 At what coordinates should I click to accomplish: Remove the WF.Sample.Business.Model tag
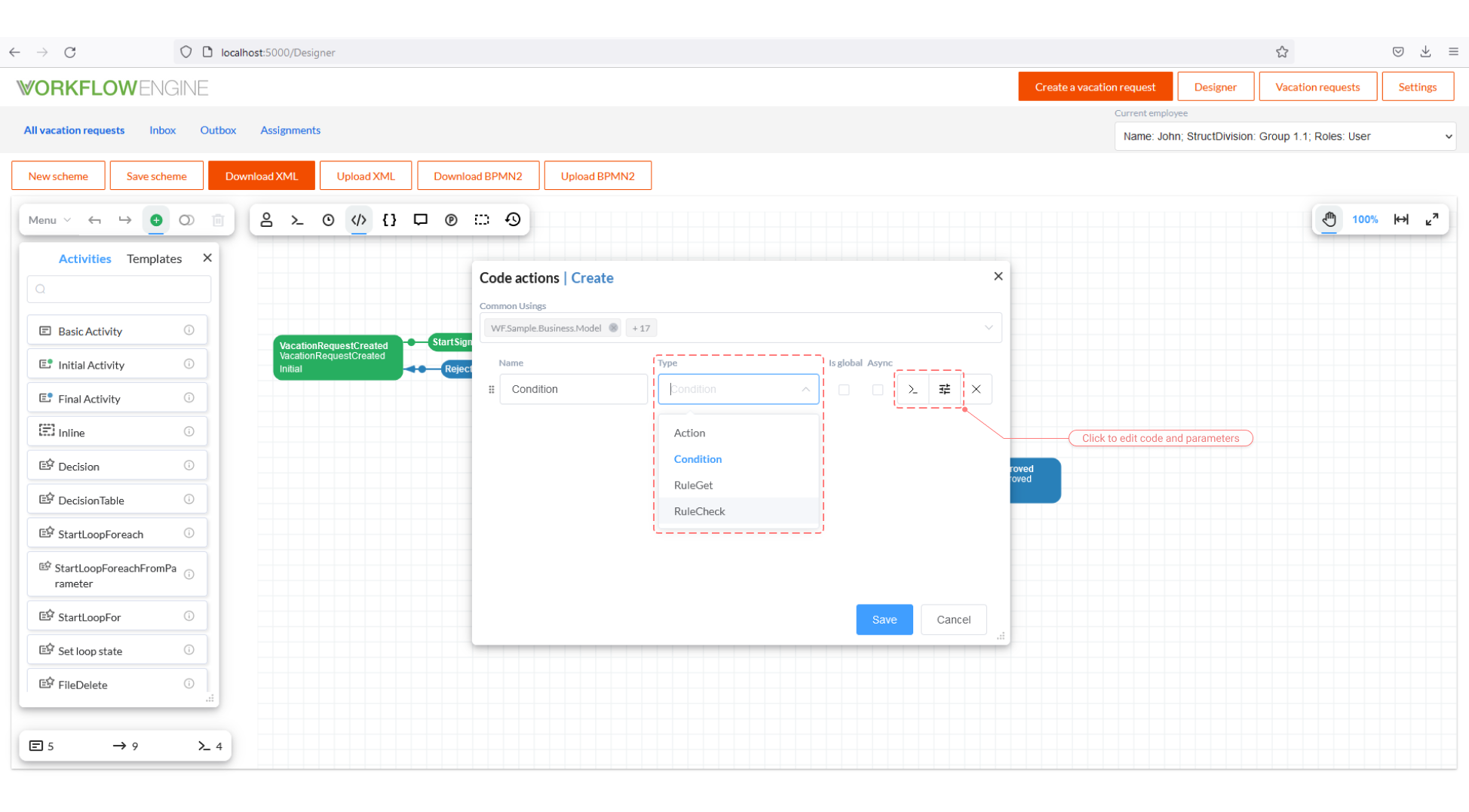pos(613,328)
